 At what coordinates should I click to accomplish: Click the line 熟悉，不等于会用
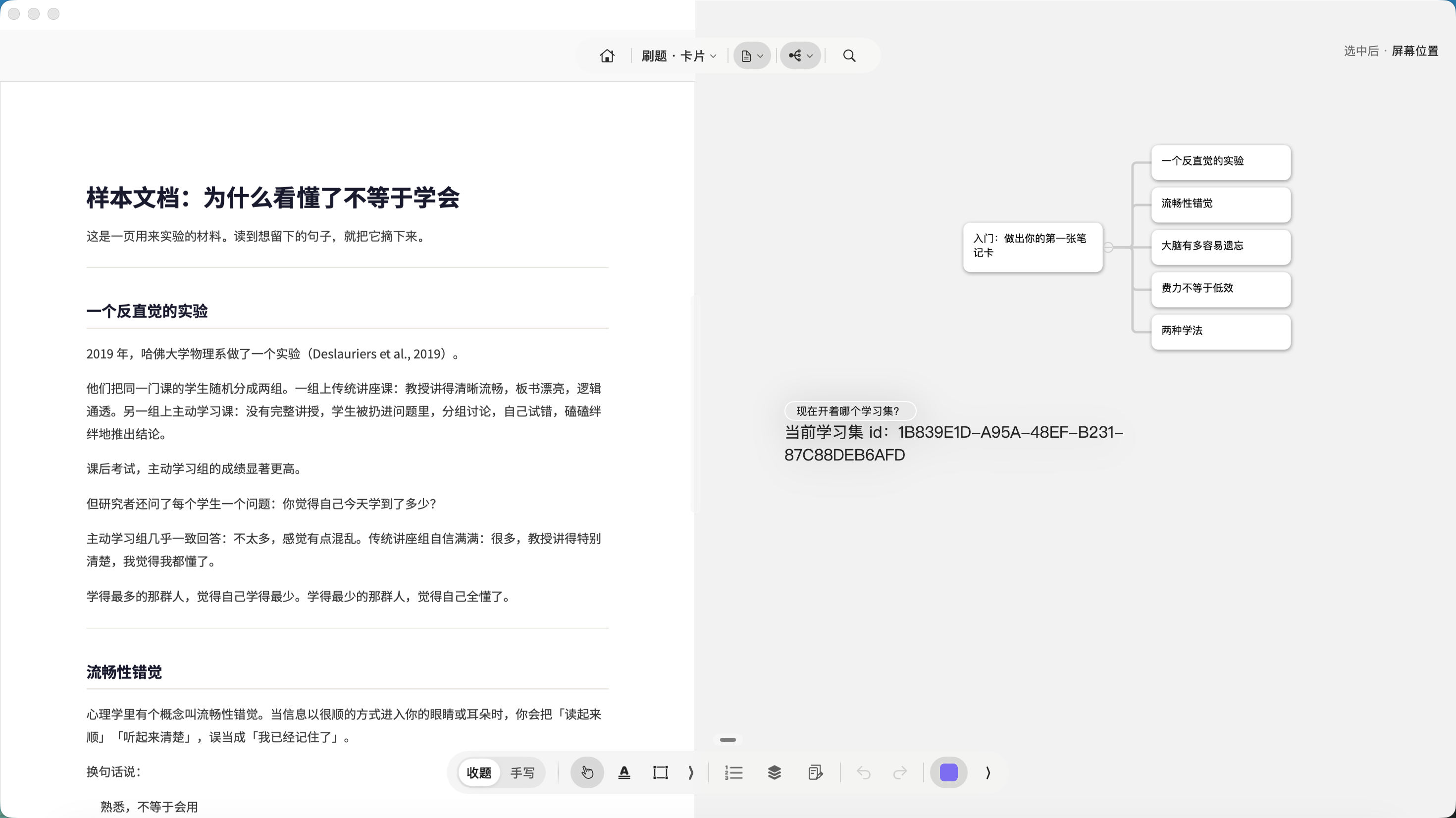click(149, 807)
